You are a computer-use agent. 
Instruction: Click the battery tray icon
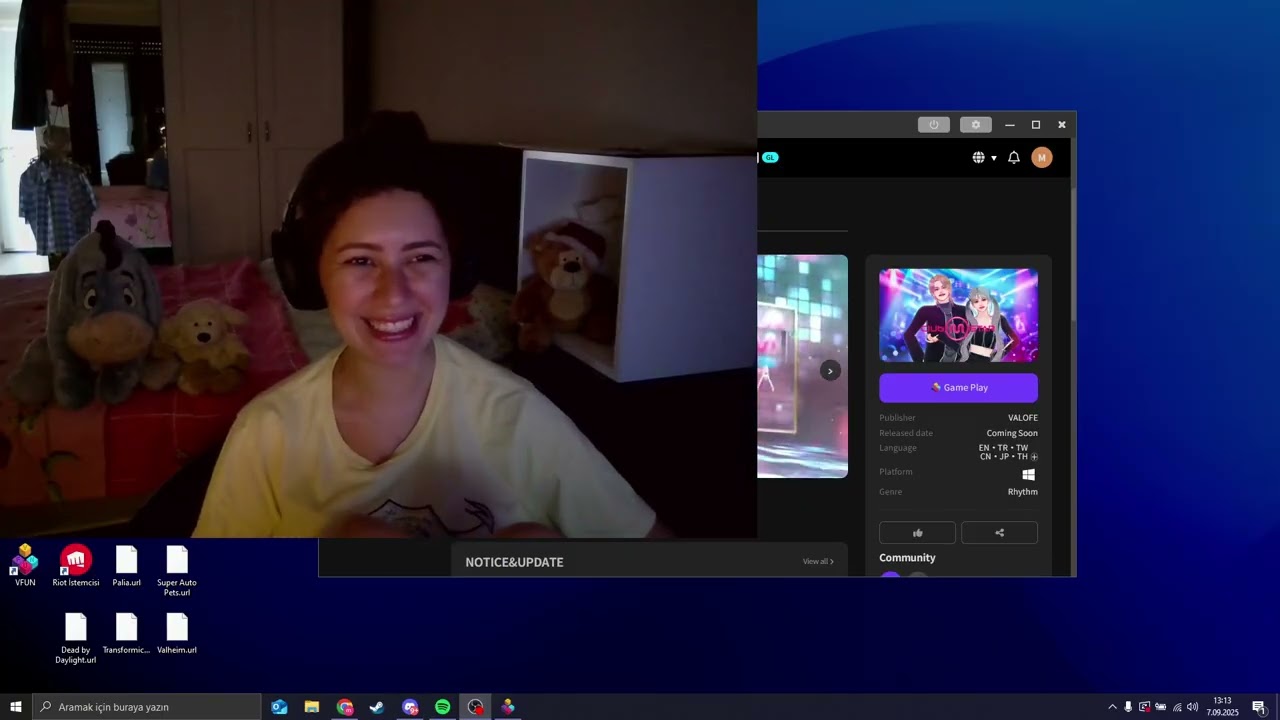coord(1160,707)
